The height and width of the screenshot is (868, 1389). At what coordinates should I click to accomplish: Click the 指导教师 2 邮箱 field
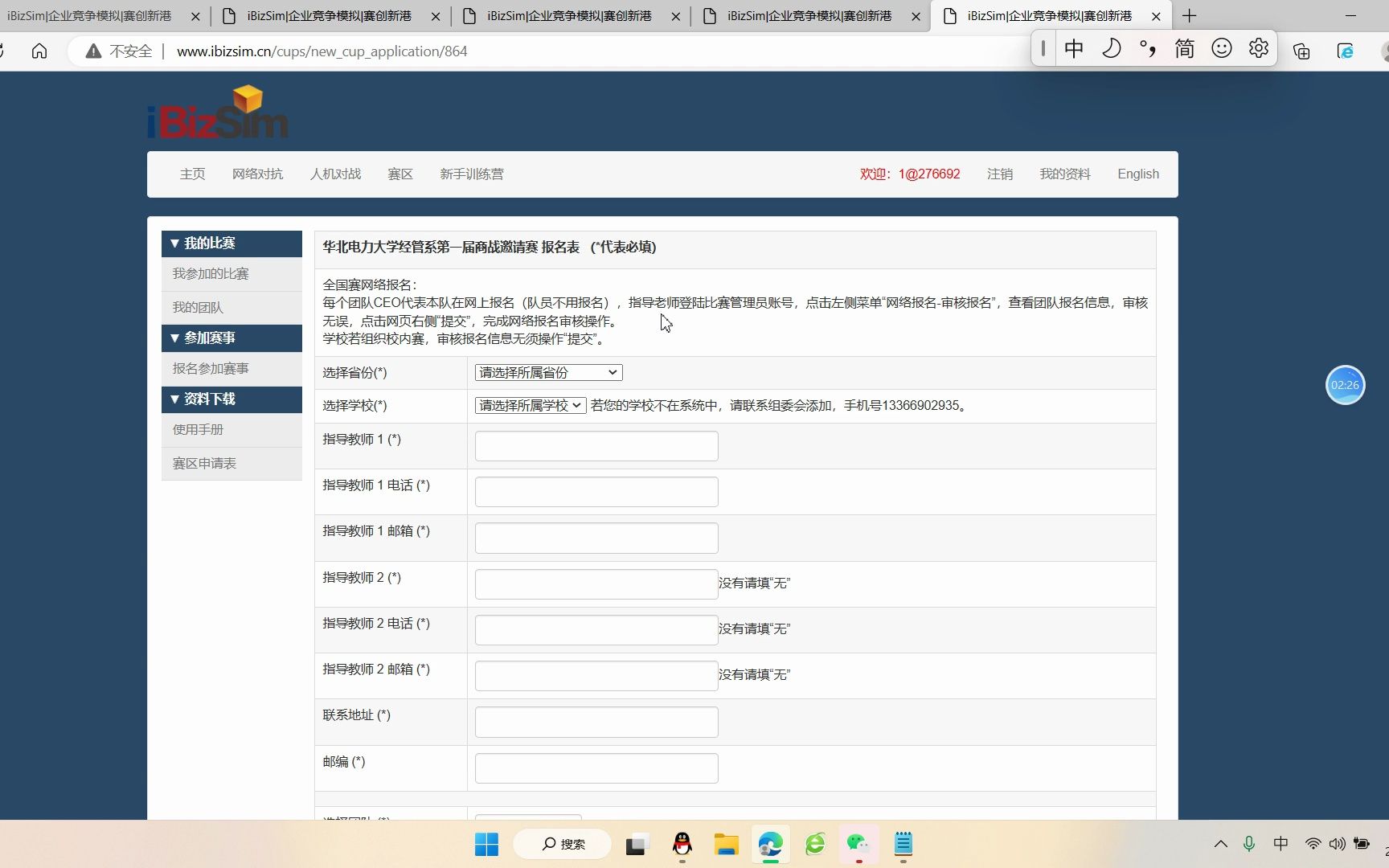pos(596,676)
